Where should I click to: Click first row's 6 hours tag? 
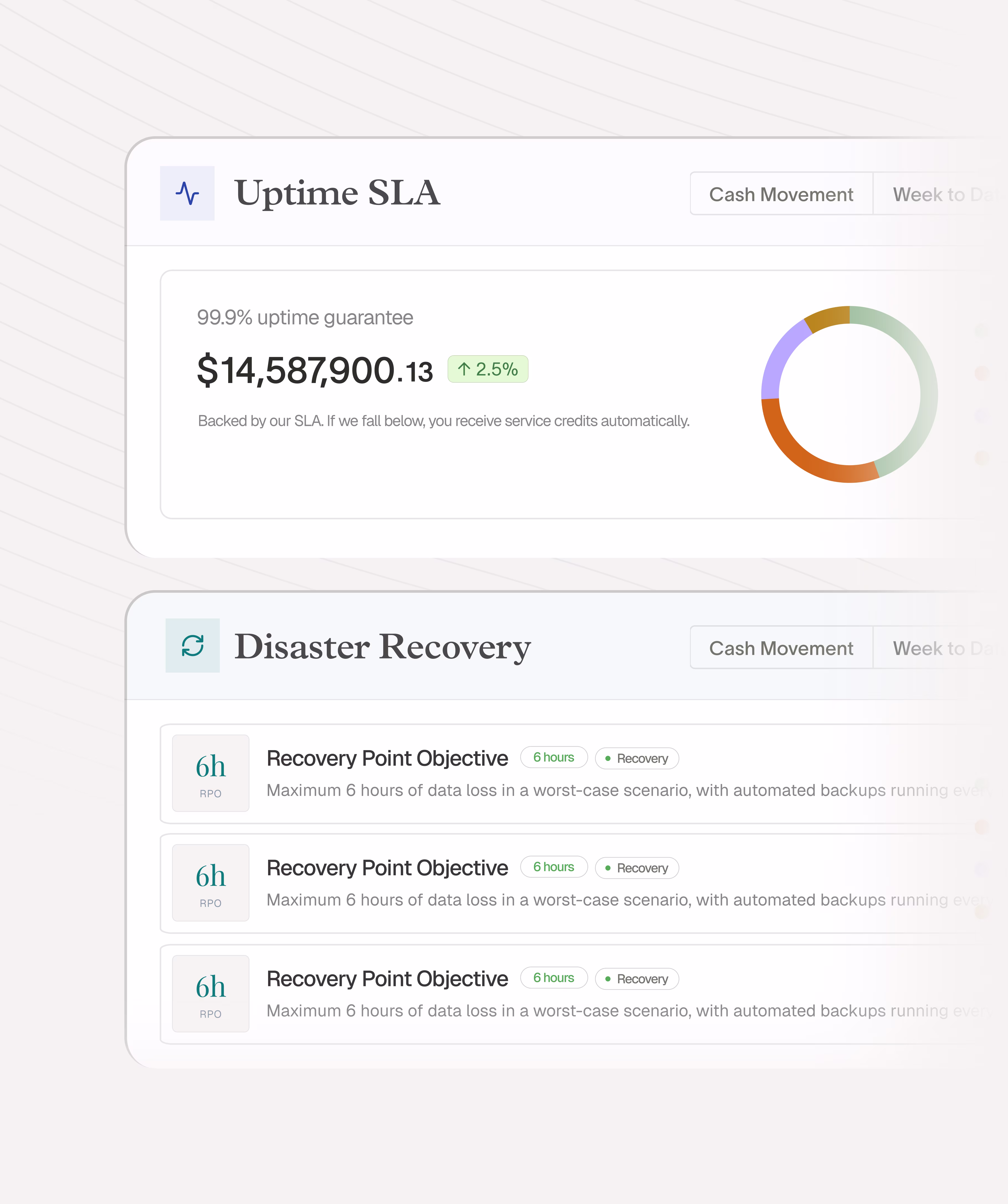coord(553,757)
